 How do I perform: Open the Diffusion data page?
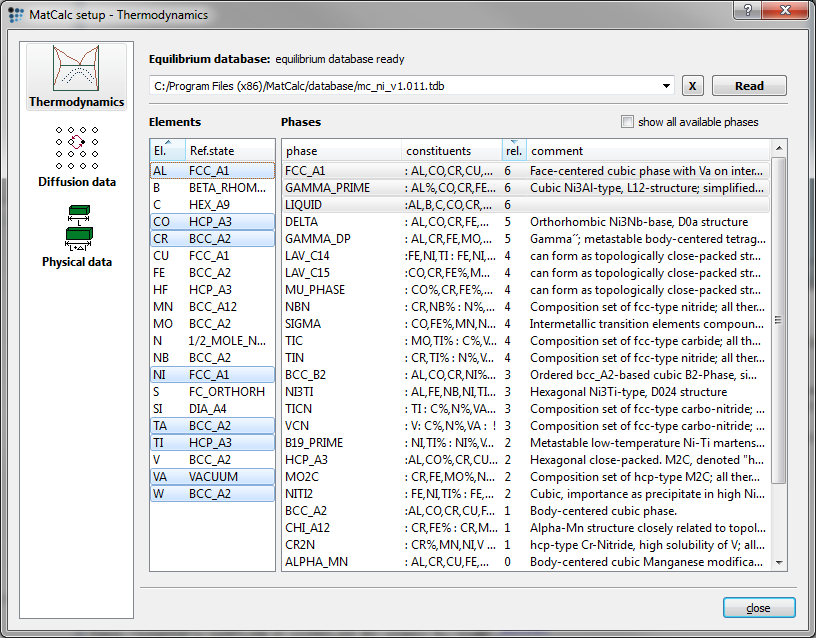(x=76, y=156)
